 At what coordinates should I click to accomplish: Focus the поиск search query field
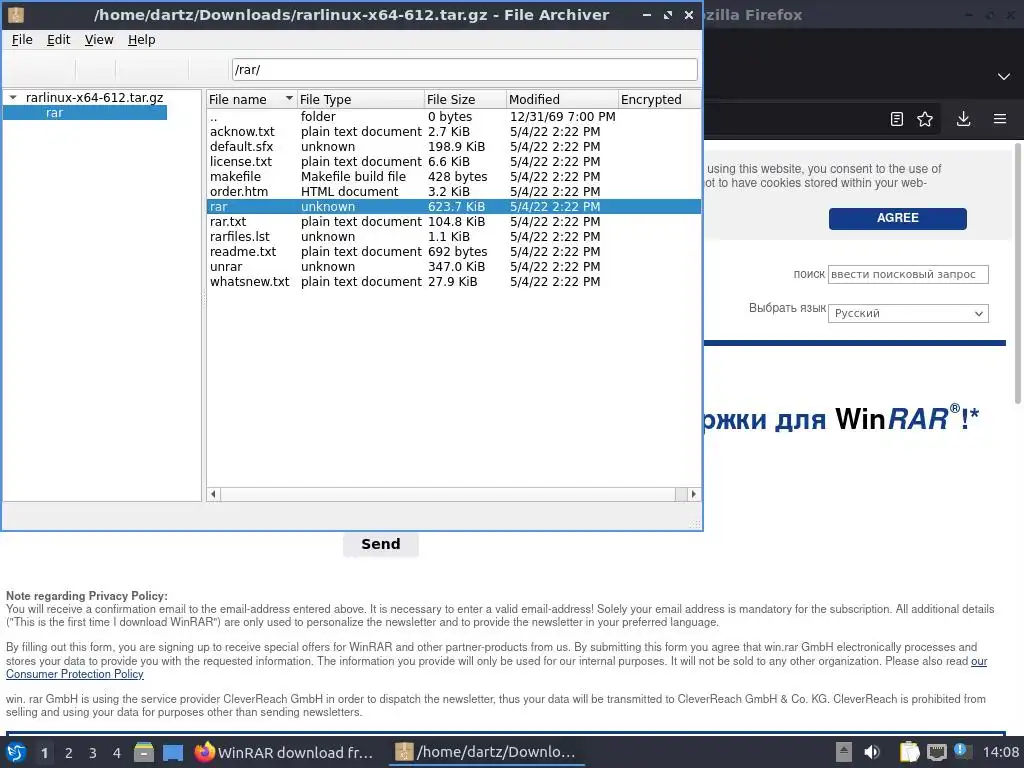(908, 274)
